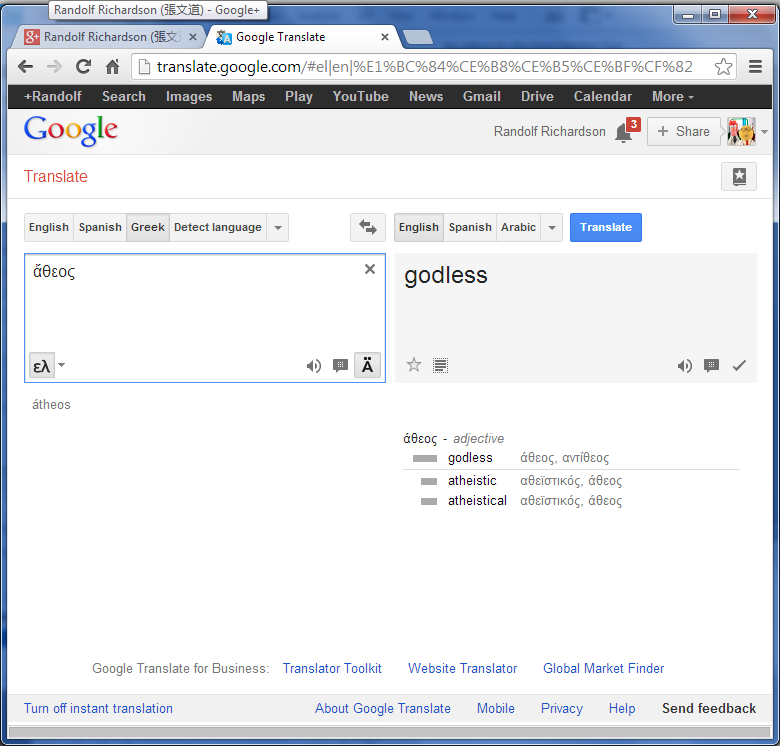This screenshot has height=746, width=780.
Task: Open More menu in Google bar
Action: tap(672, 96)
